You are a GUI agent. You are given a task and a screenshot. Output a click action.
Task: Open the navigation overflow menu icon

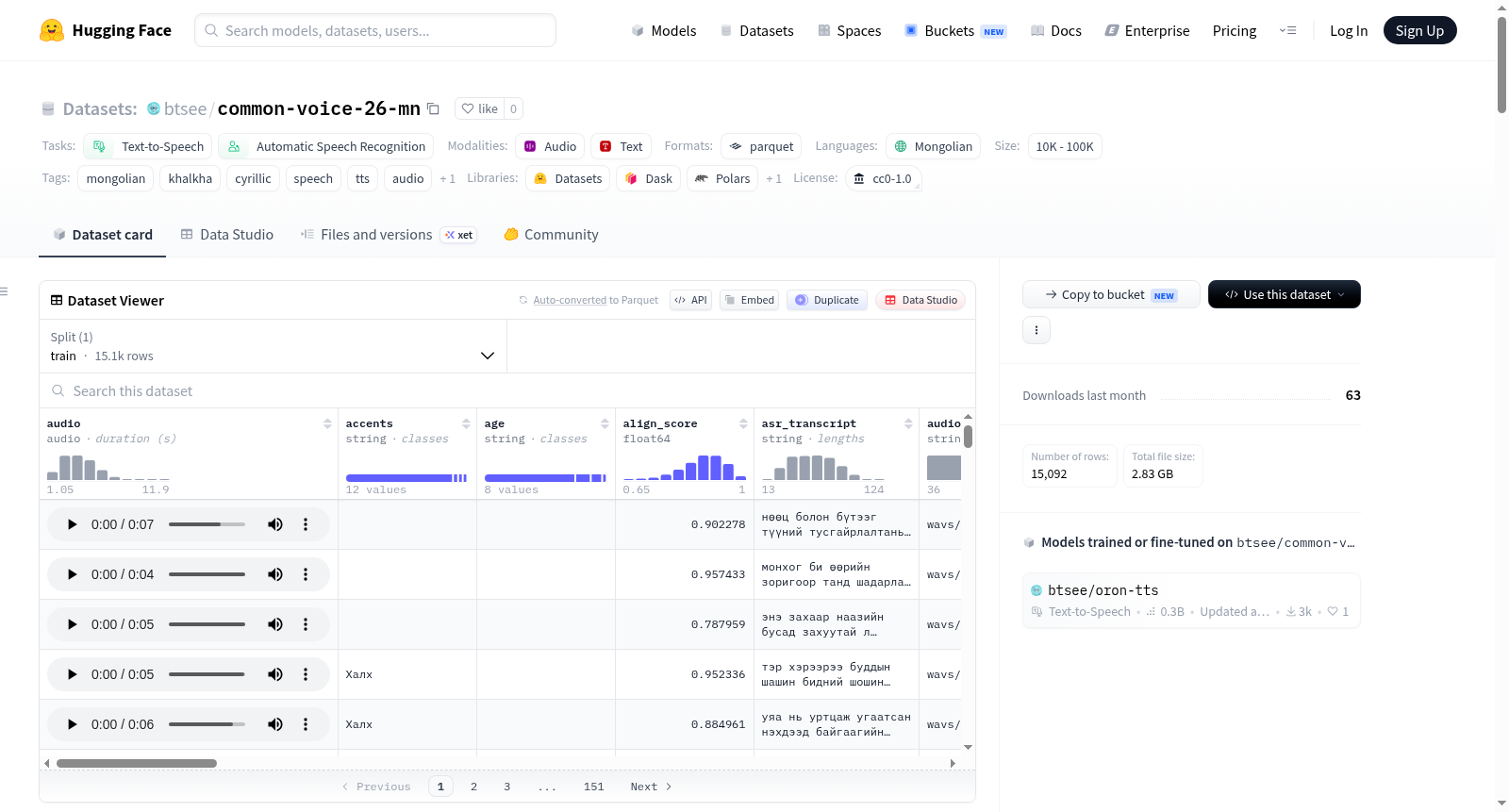pyautogui.click(x=1287, y=30)
